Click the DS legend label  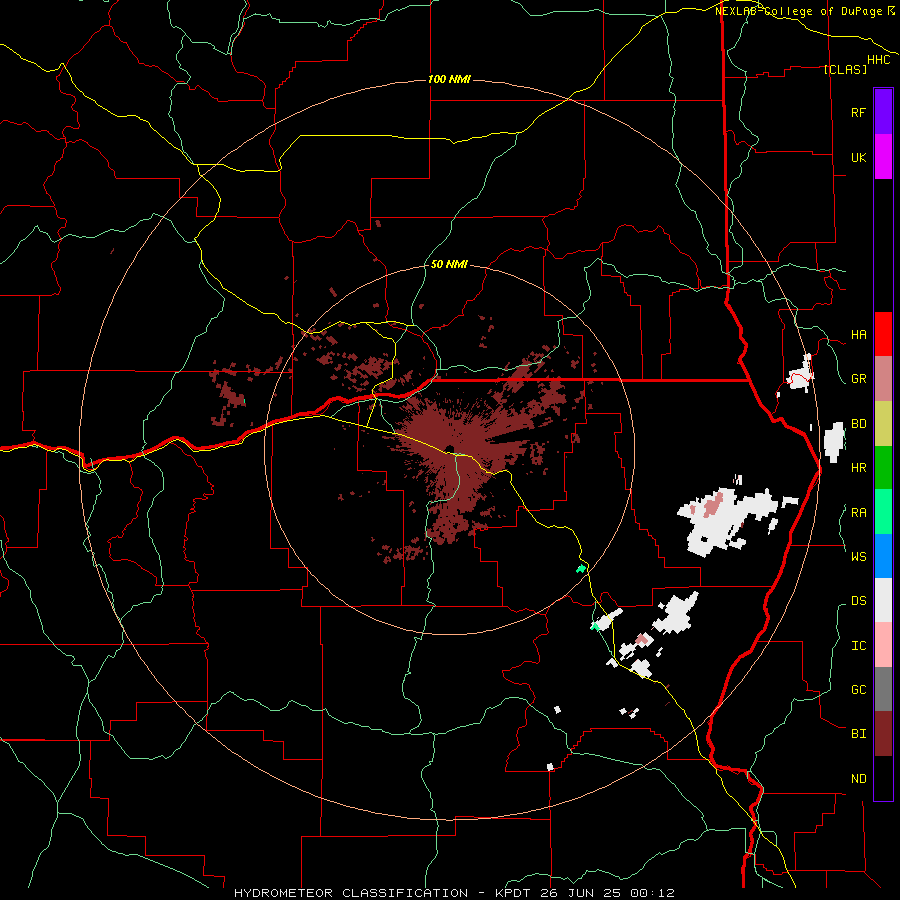pos(858,601)
